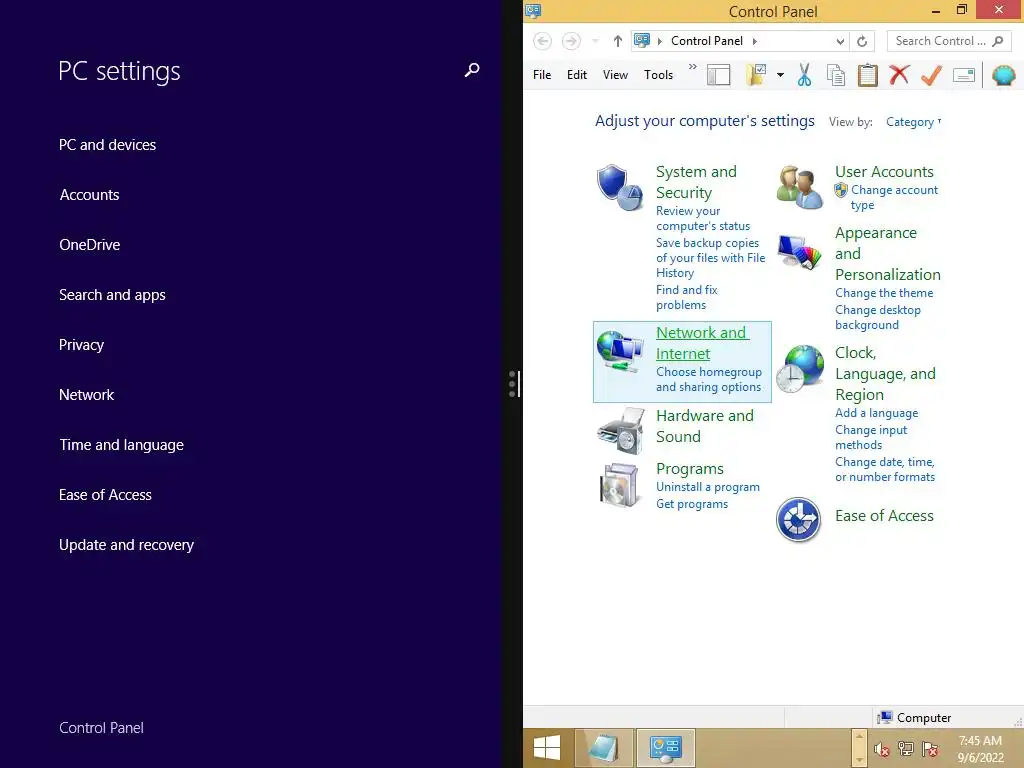
Task: Click the Copy toolbar icon
Action: coord(836,75)
